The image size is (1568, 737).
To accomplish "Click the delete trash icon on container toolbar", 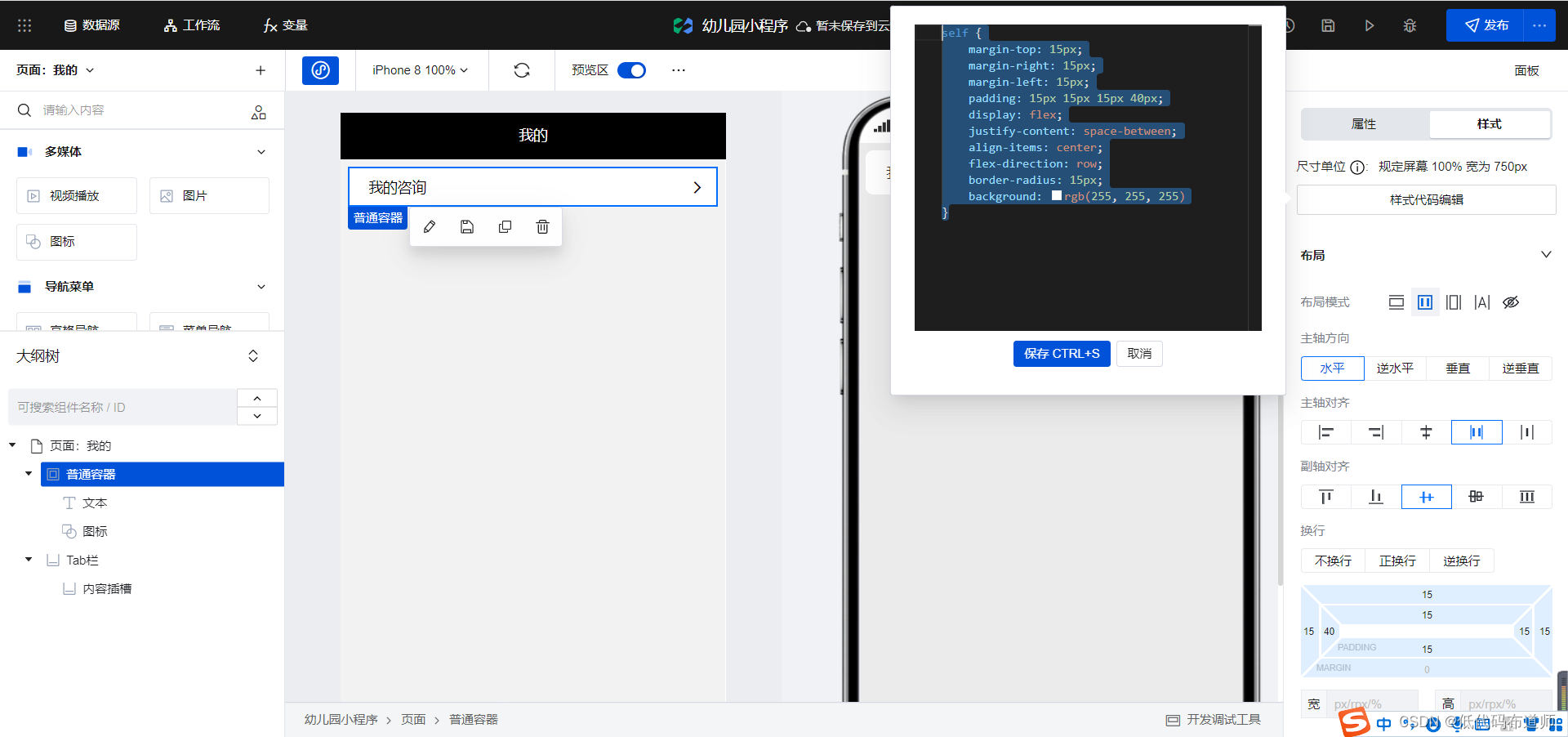I will [542, 227].
